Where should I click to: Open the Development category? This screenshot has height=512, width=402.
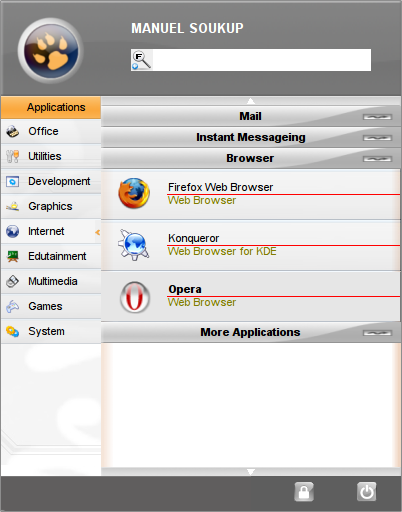(x=51, y=181)
